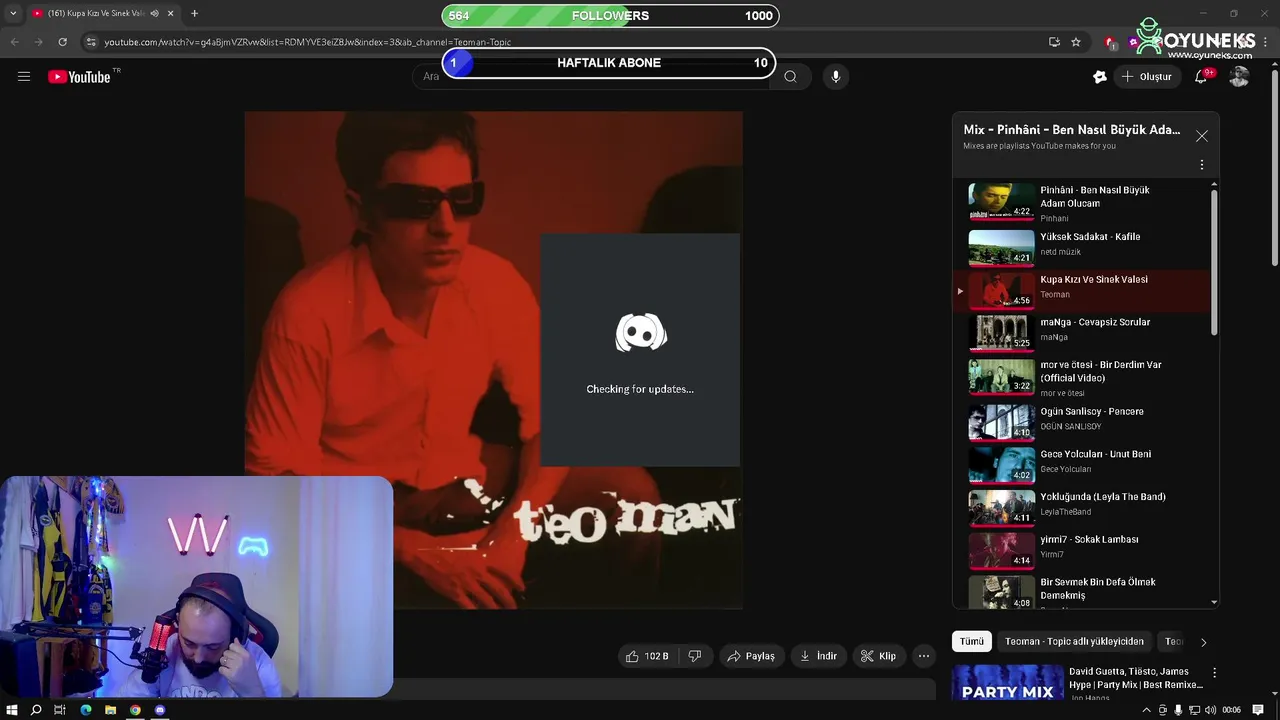Start voice search with the microphone icon
The image size is (1280, 720).
click(x=836, y=77)
